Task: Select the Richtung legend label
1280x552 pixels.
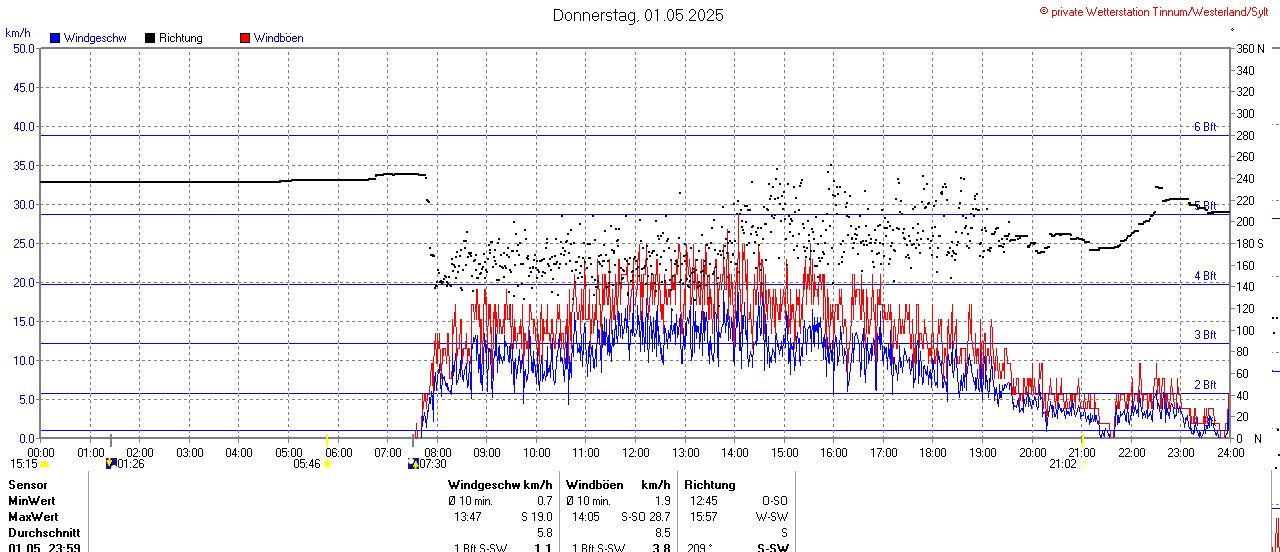Action: point(181,38)
